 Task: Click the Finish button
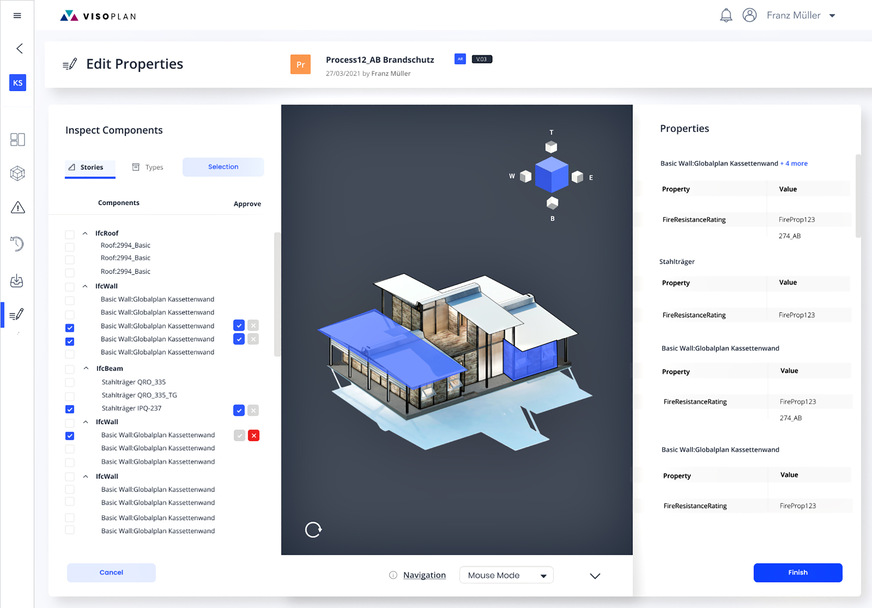click(797, 573)
